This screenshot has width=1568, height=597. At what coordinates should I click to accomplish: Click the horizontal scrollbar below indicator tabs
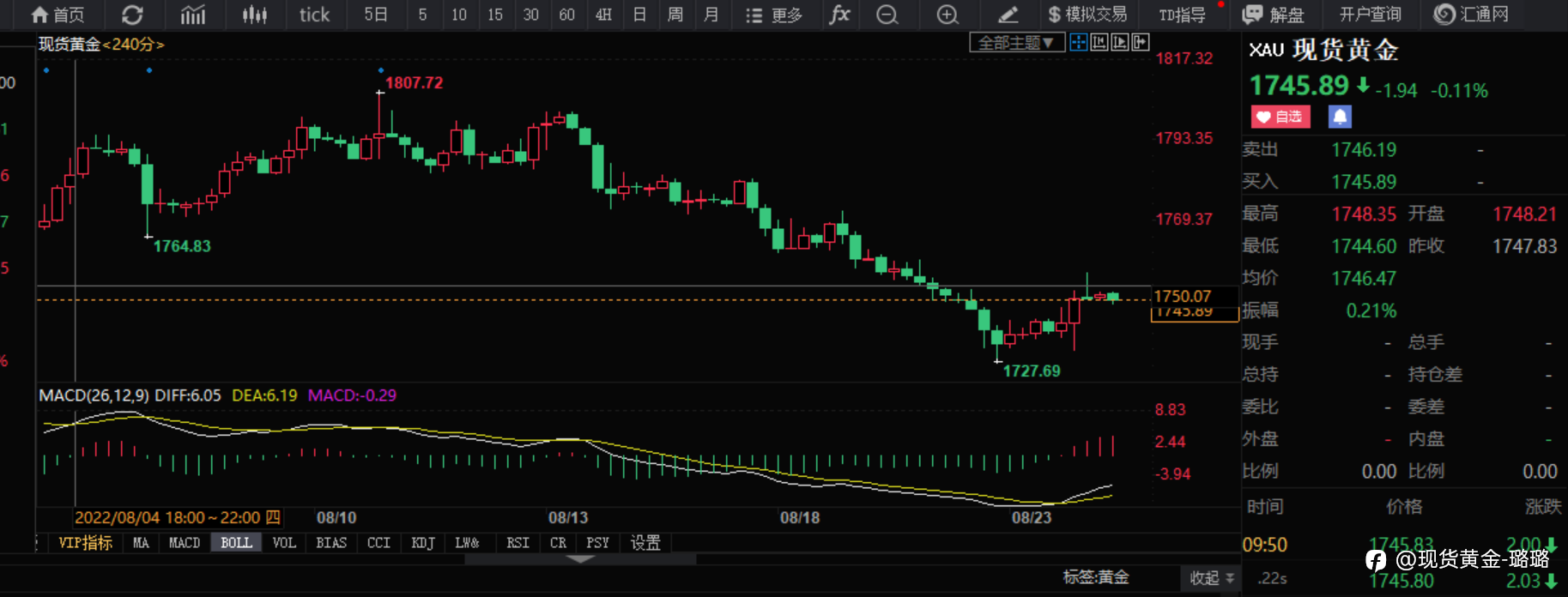pos(580,559)
